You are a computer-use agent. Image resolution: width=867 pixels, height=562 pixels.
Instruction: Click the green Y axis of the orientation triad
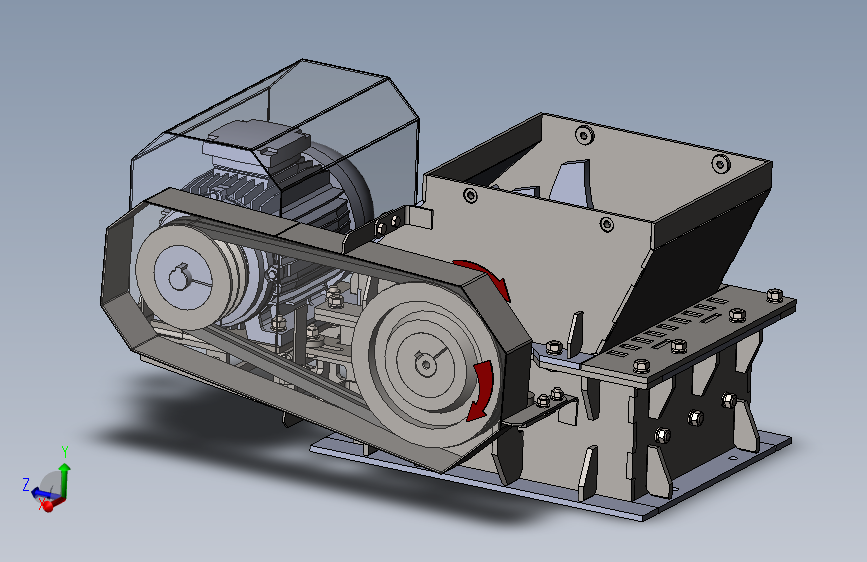pos(65,478)
